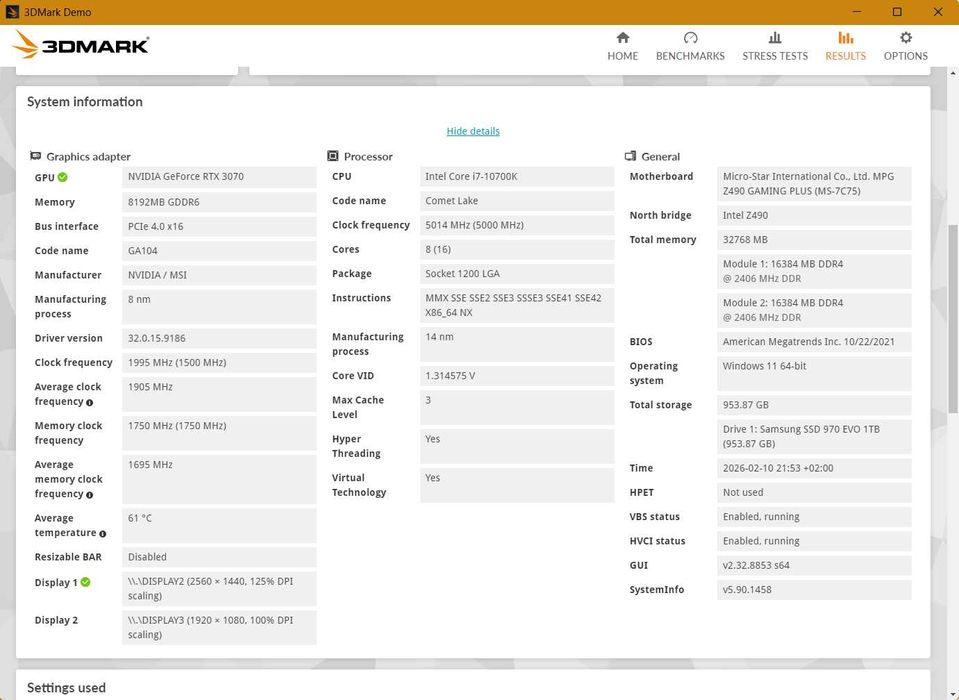Viewport: 959px width, 700px height.
Task: Select the Intel Z490 north bridge
Action: pyautogui.click(x=814, y=215)
